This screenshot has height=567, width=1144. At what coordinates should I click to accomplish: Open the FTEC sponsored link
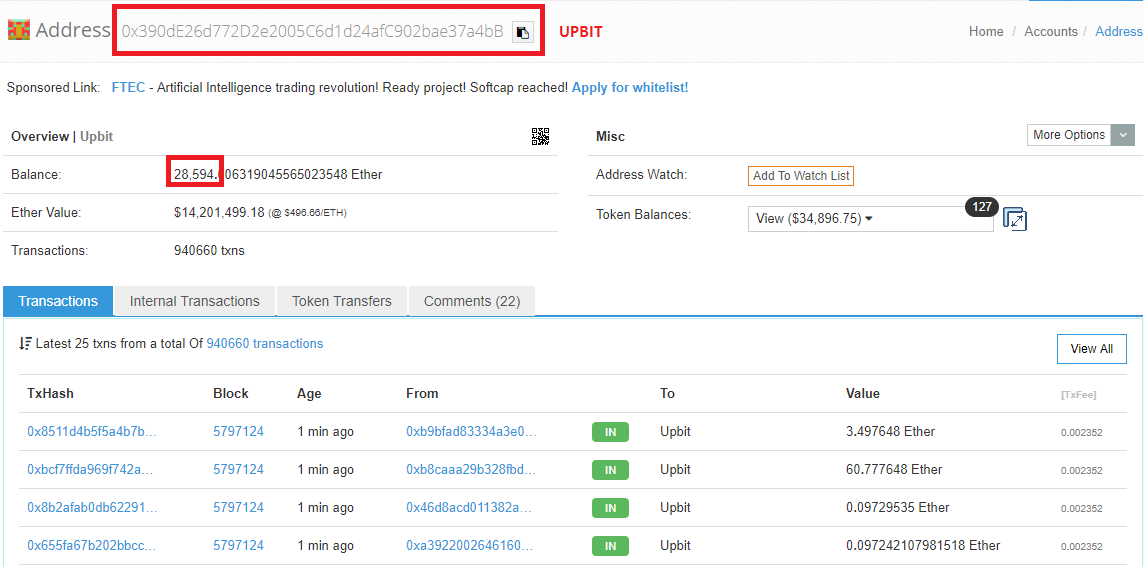[x=130, y=88]
